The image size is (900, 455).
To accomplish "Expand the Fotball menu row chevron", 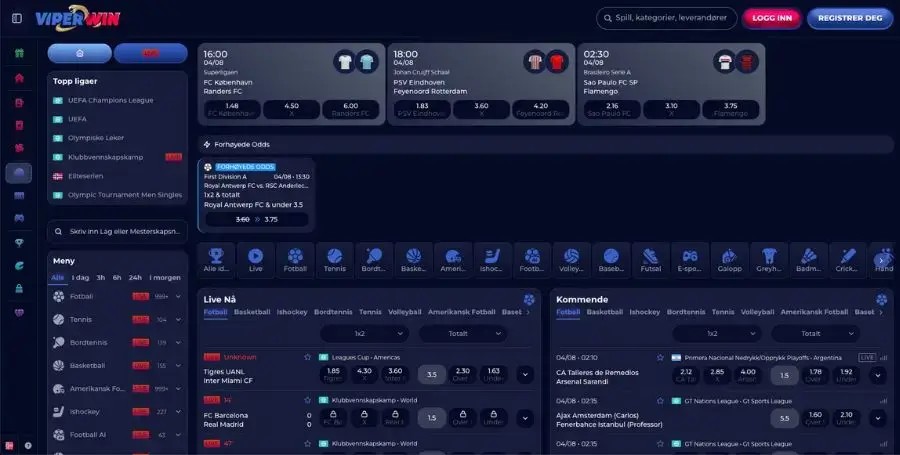I will pos(179,297).
